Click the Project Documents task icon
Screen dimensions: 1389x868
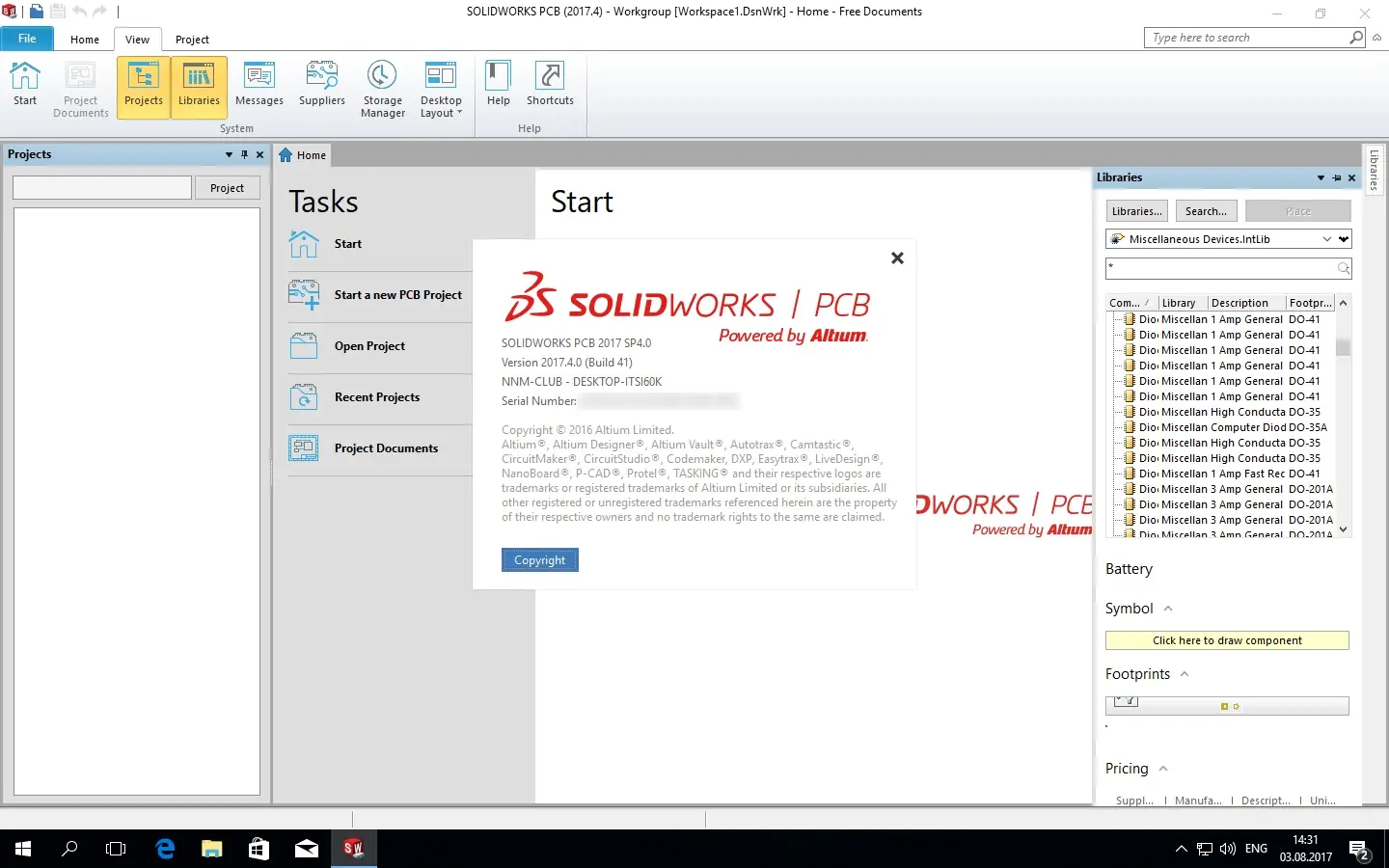tap(304, 448)
